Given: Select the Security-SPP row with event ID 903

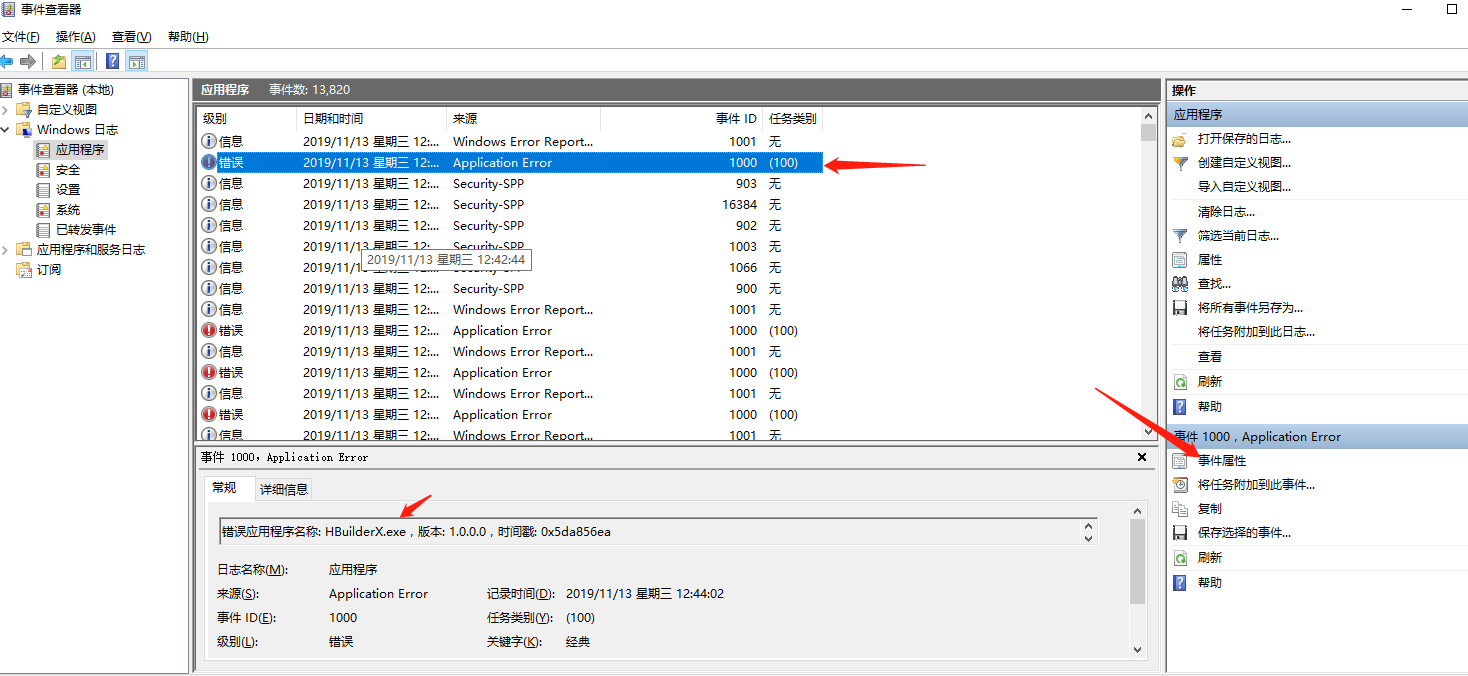Looking at the screenshot, I should [510, 184].
